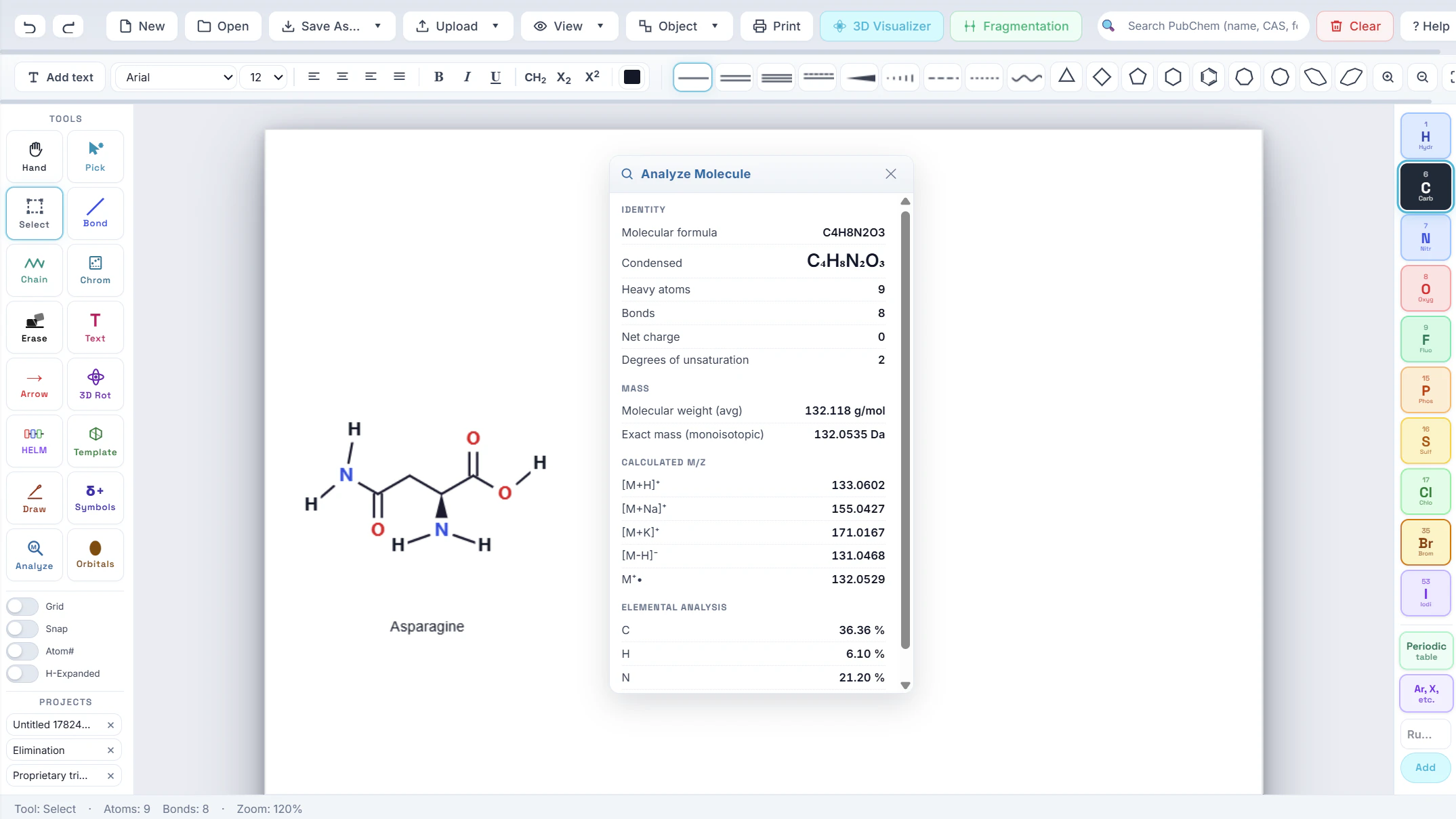
Task: Click the Search PubChem field
Action: 1204,26
